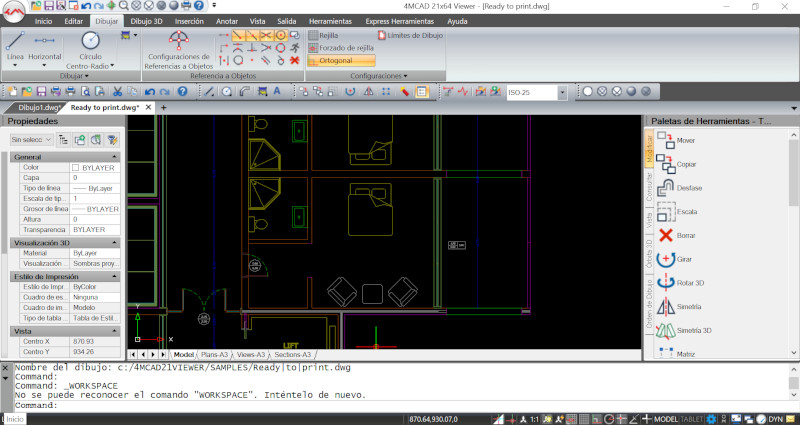This screenshot has height=425, width=800.
Task: Close the Ready to print.dwg tab
Action: (x=148, y=107)
